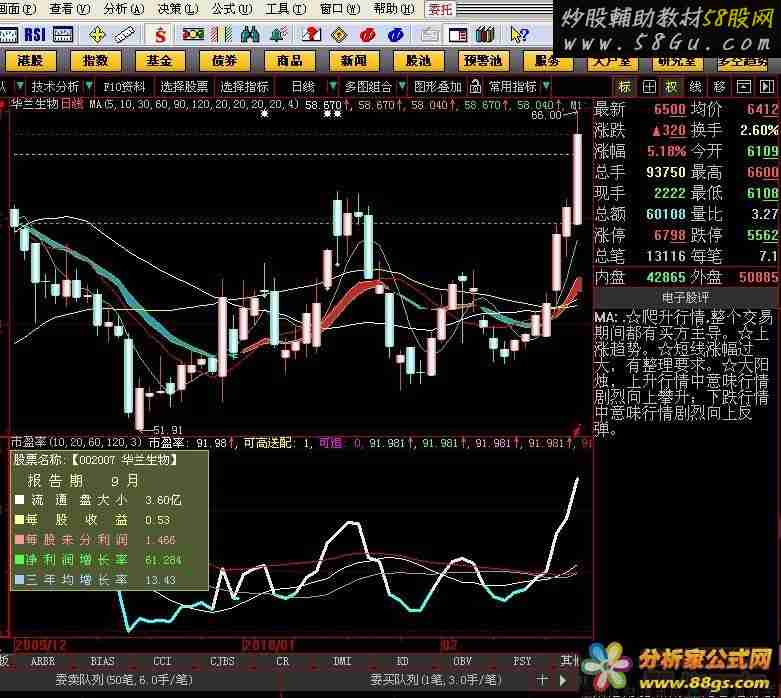Open the 决策(L) menu
The image size is (781, 698).
178,8
